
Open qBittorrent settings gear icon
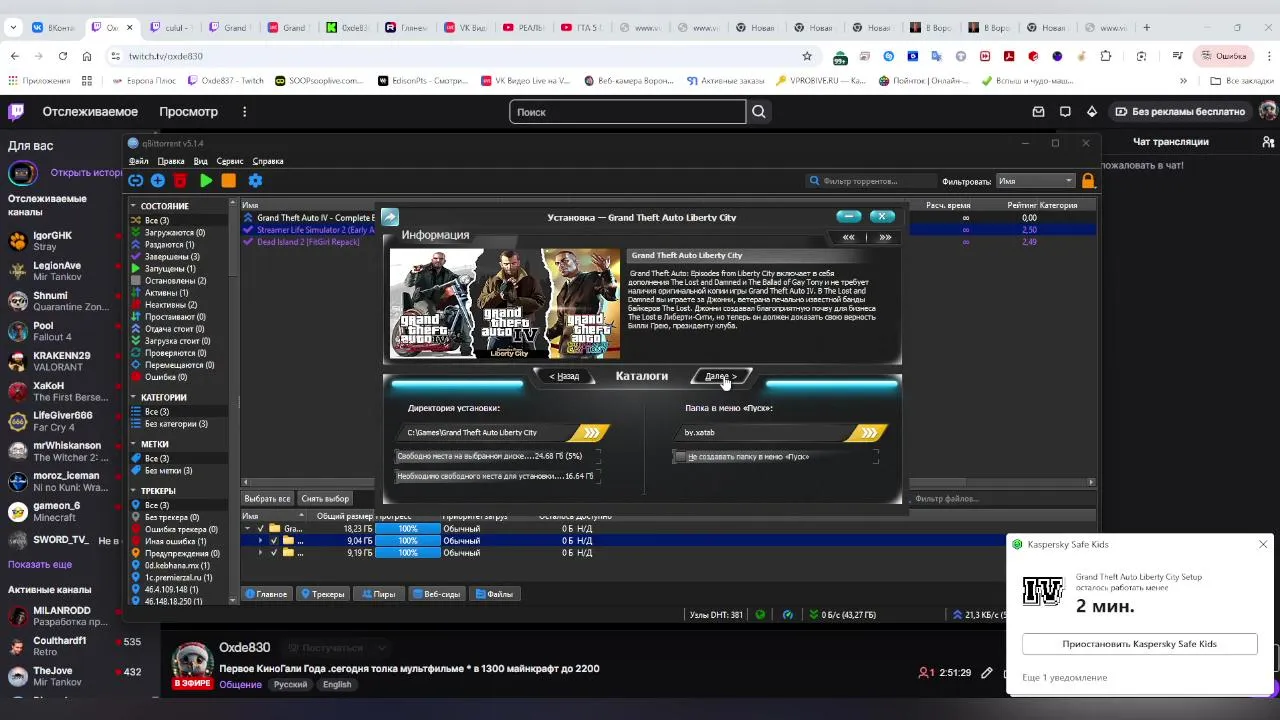255,181
